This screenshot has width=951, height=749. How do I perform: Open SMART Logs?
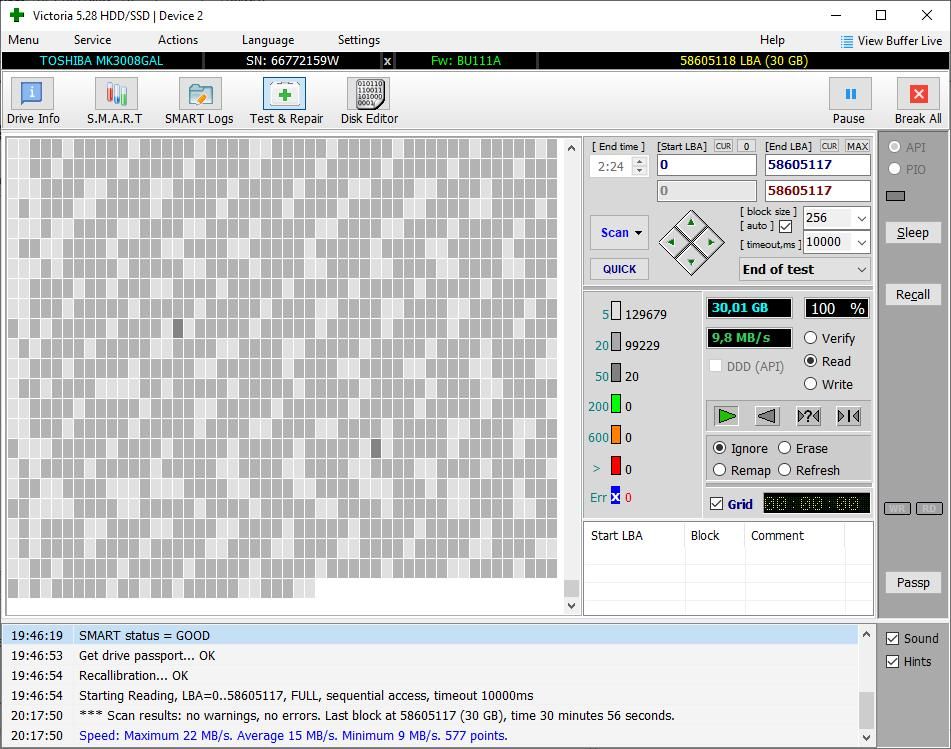coord(199,101)
